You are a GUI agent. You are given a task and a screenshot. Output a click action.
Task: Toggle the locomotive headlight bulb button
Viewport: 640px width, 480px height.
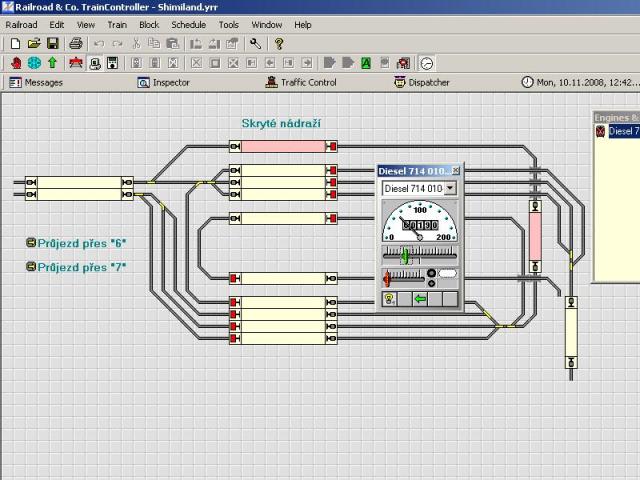389,299
